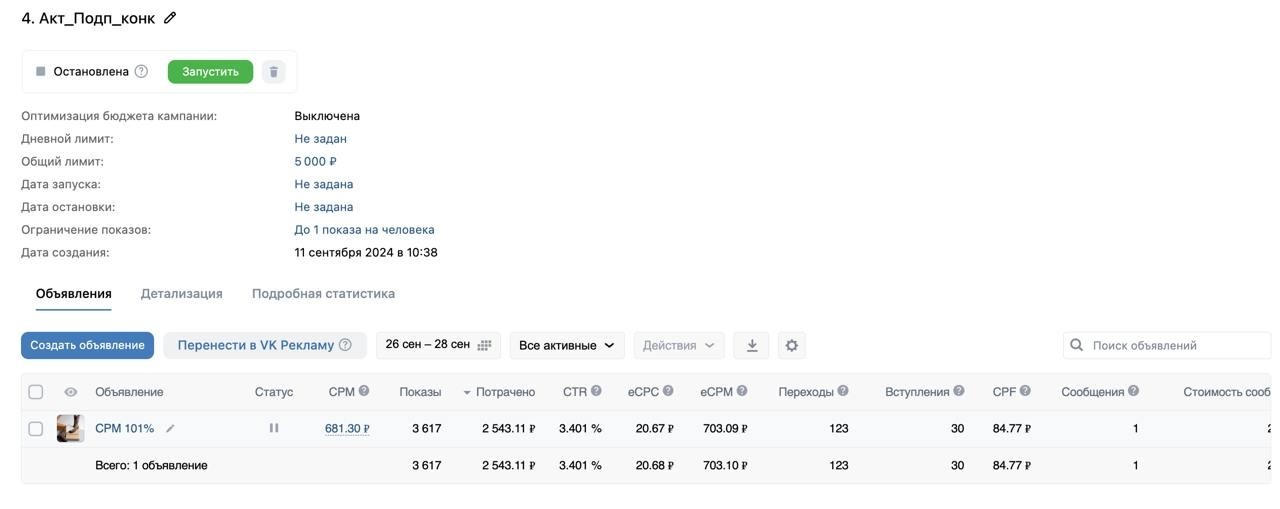This screenshot has width=1280, height=509.
Task: Click eye visibility icon in table header
Action: pos(70,392)
